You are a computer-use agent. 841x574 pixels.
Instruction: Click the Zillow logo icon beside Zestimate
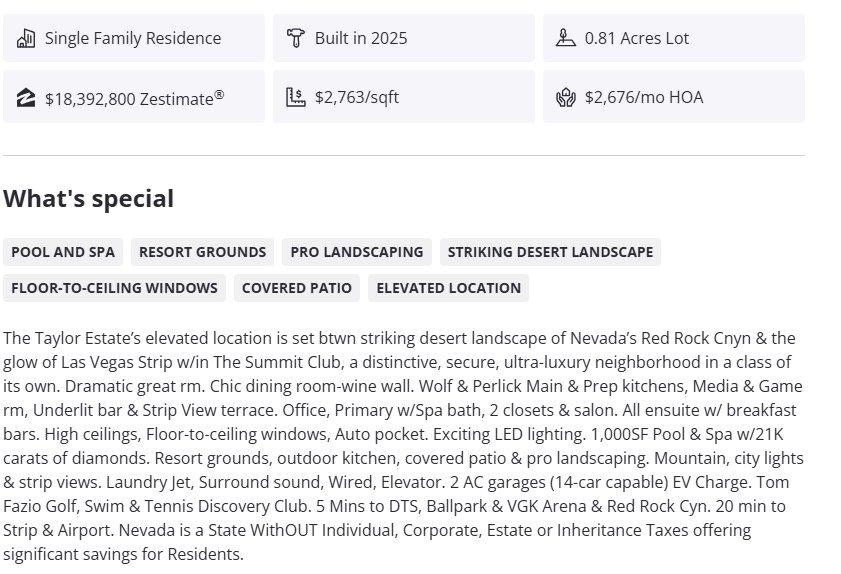[26, 98]
